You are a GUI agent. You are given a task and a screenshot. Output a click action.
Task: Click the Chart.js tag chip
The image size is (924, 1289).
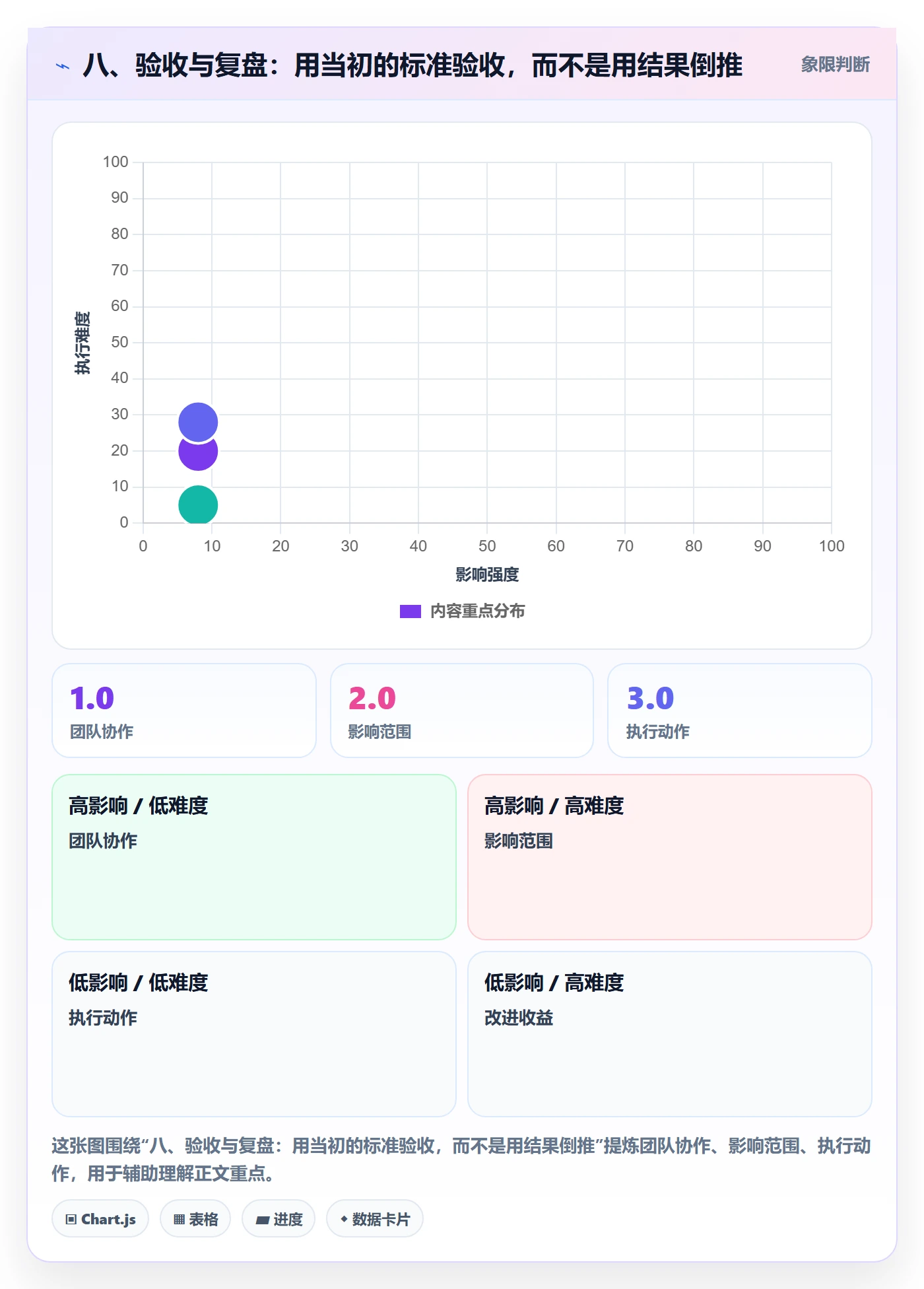click(100, 1219)
